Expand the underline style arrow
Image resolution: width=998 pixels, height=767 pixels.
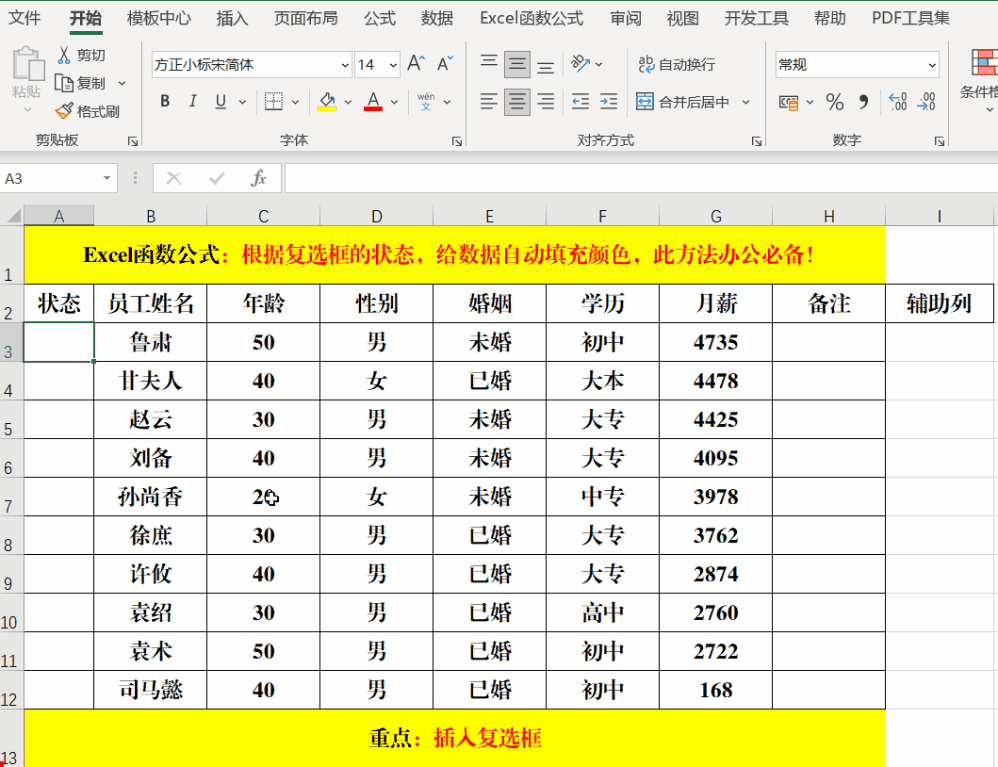[242, 101]
